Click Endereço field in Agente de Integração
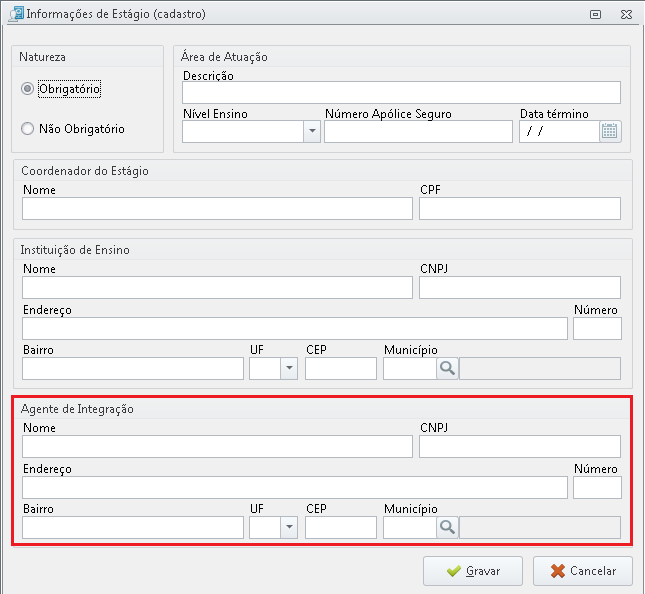 coord(295,487)
